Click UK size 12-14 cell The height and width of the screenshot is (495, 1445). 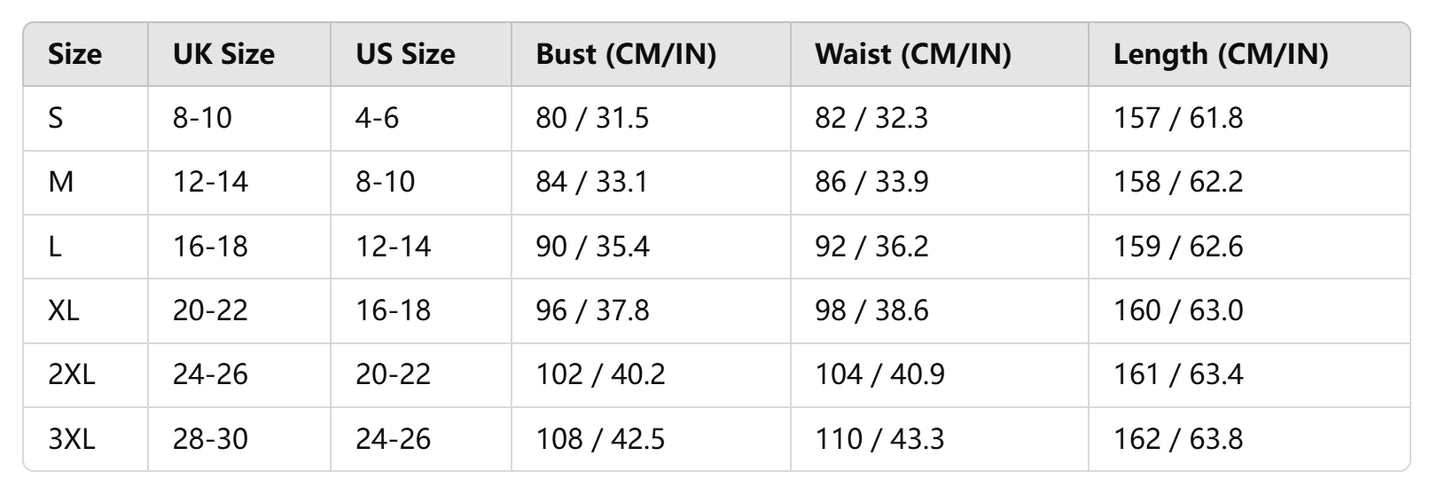(x=210, y=183)
